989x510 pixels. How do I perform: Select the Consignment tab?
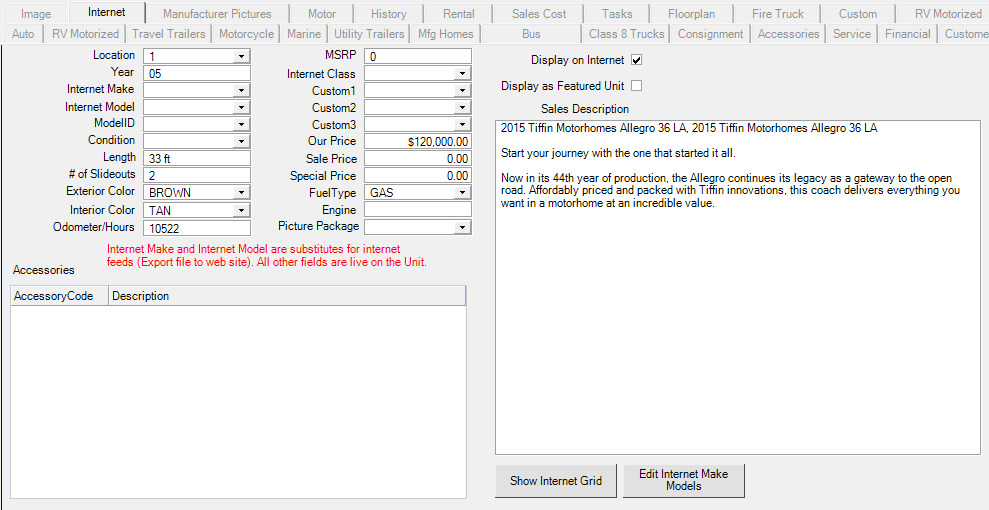point(711,34)
